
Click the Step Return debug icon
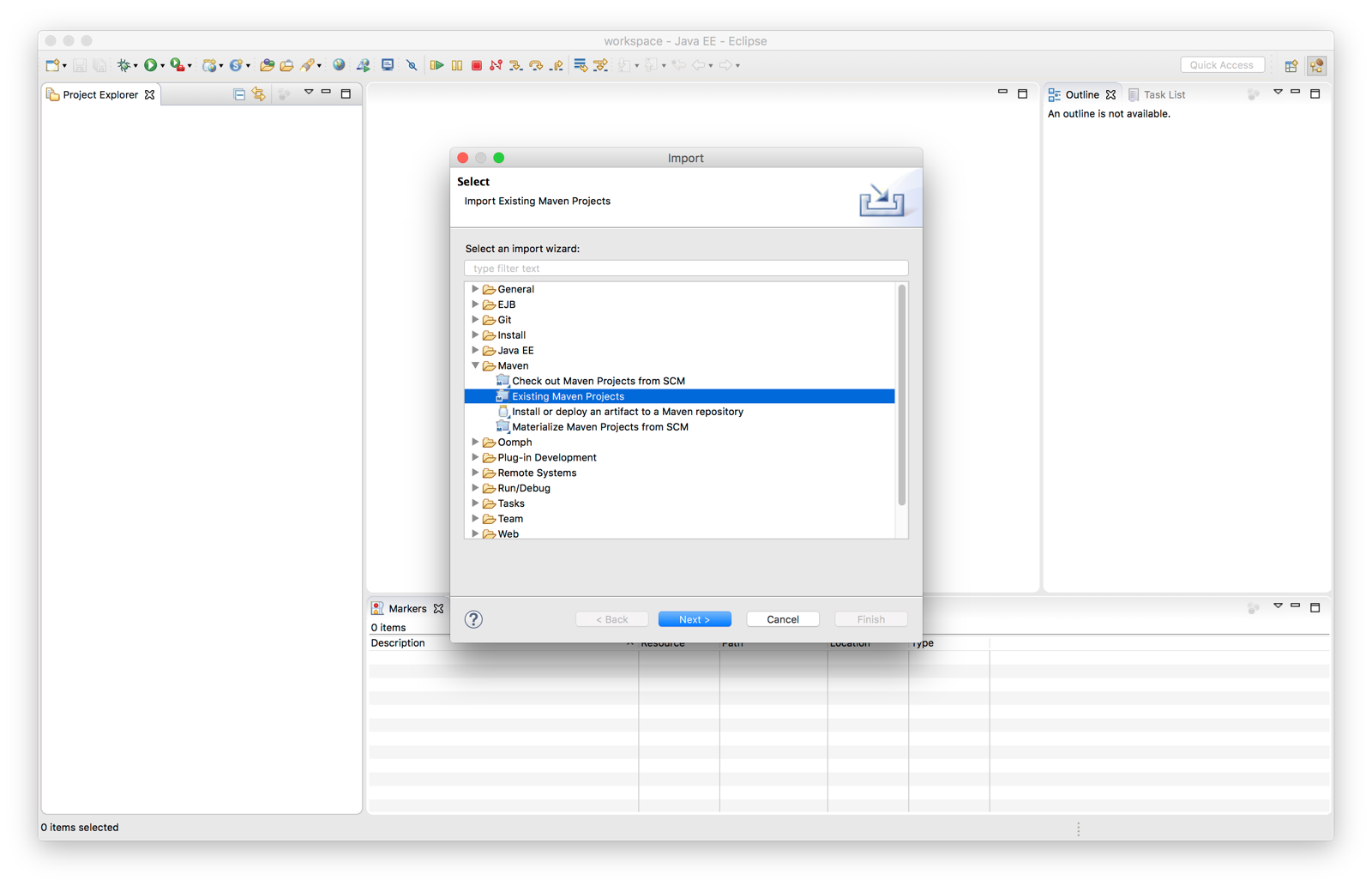(557, 65)
